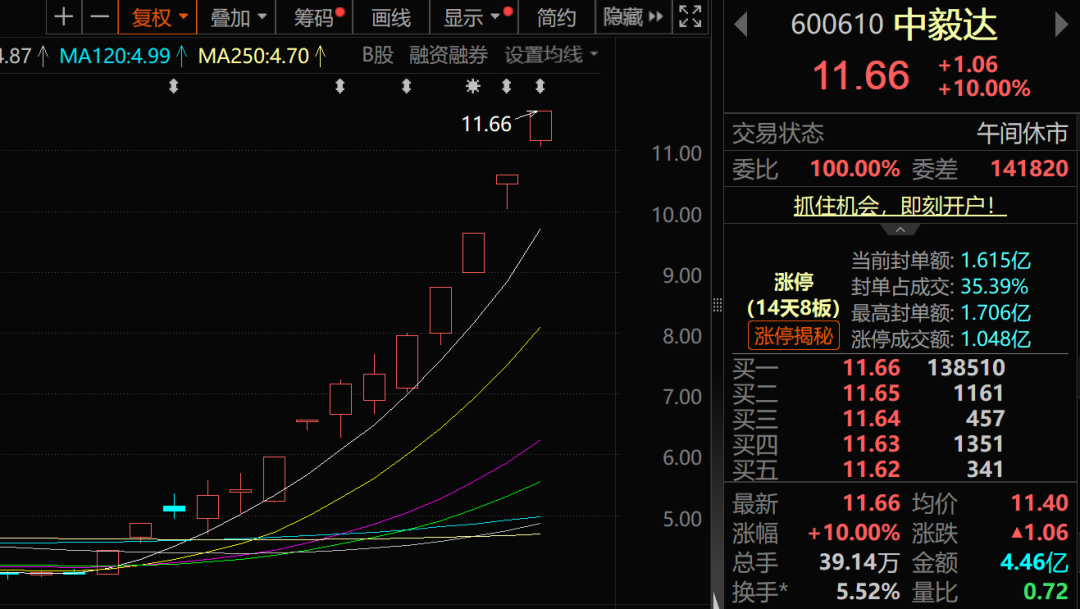Click the 总手 value 39.14万
The image size is (1080, 609).
coord(859,562)
